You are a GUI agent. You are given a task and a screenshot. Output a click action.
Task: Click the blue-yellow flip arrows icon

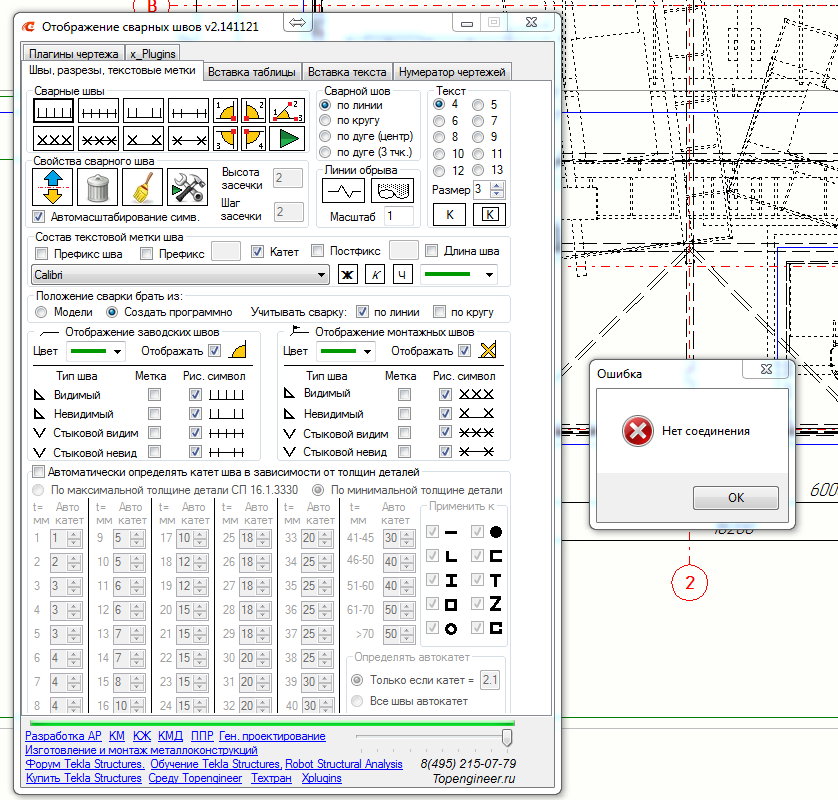(53, 187)
